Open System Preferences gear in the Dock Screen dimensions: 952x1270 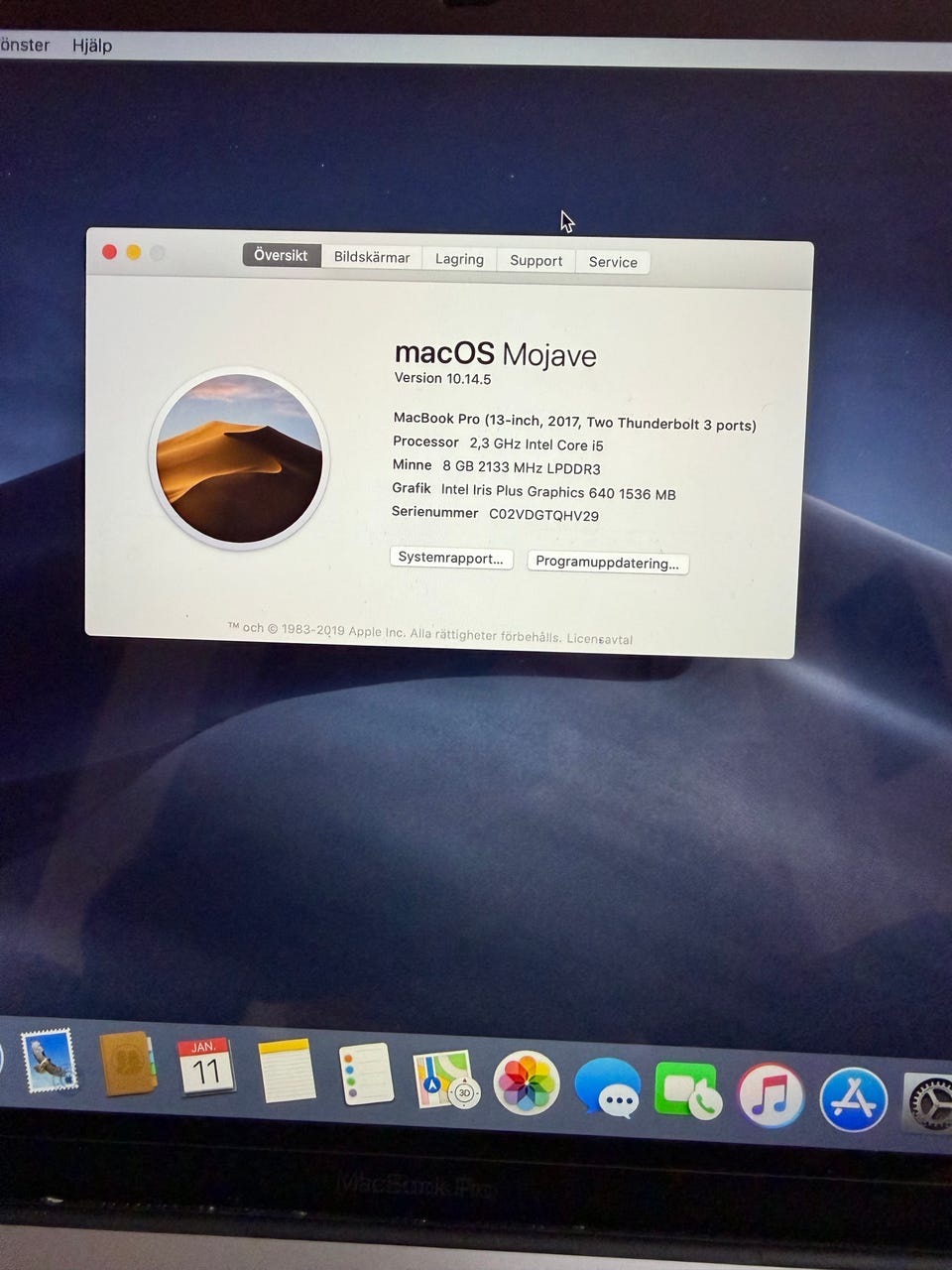point(930,1102)
